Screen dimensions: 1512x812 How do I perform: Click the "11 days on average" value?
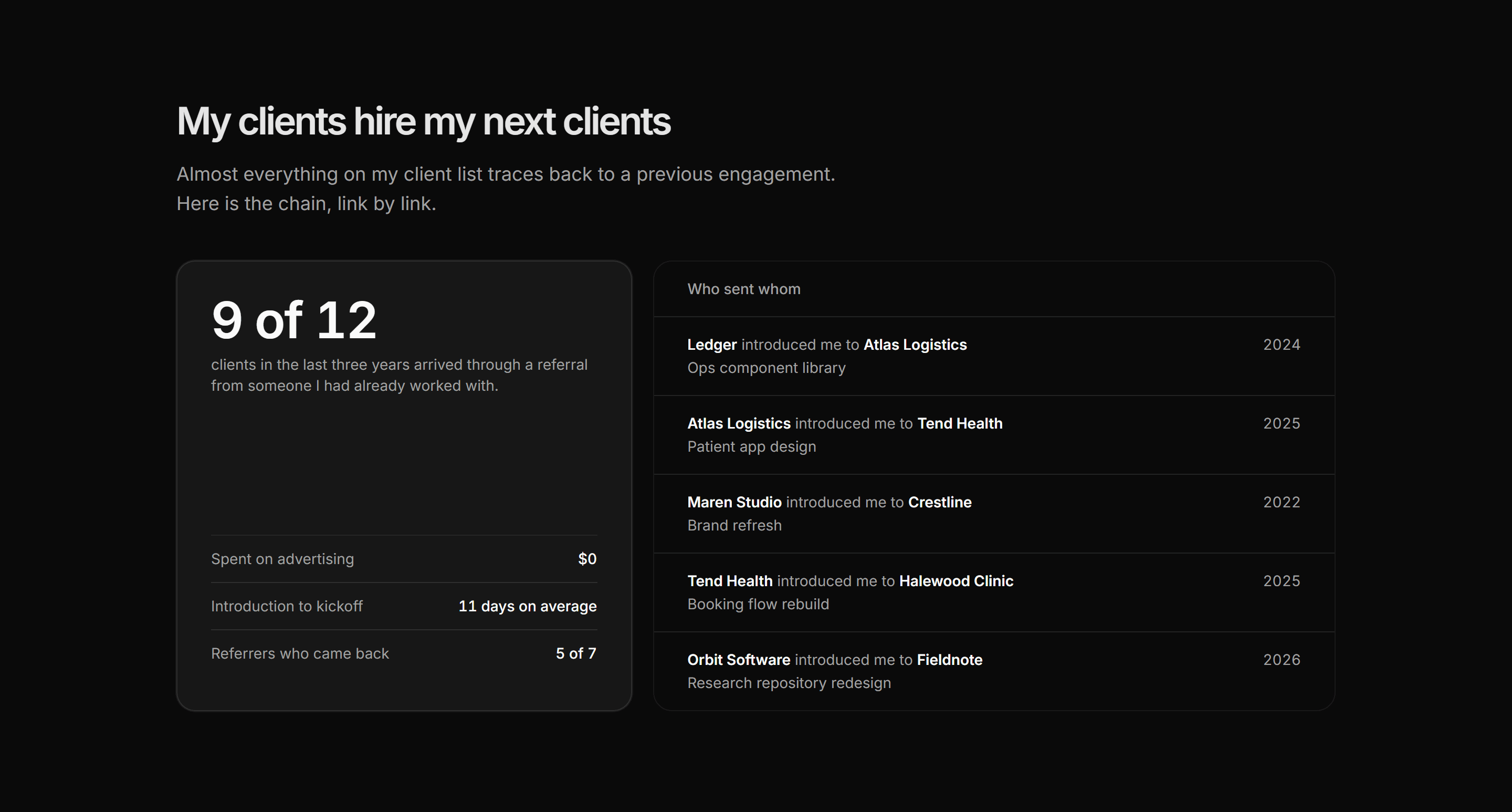[x=527, y=606]
